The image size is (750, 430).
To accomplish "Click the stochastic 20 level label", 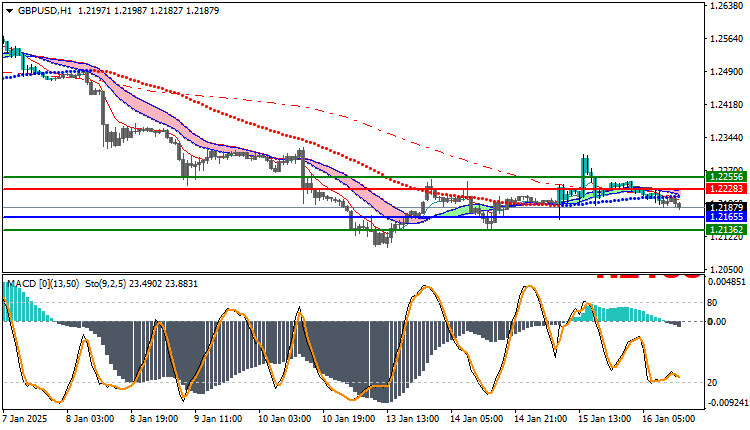I will pos(712,383).
